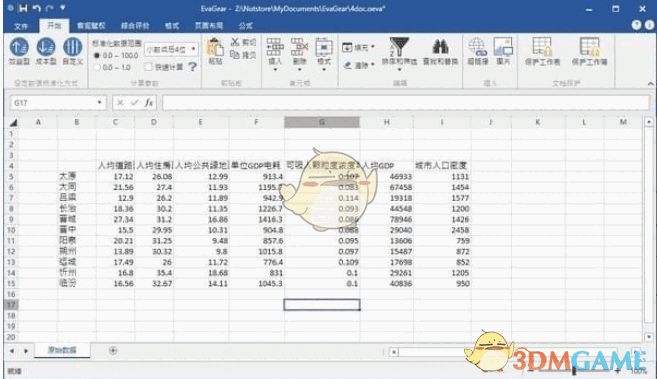Open the name box dropdown showing G17
This screenshot has height=379, width=657.
pyautogui.click(x=99, y=103)
